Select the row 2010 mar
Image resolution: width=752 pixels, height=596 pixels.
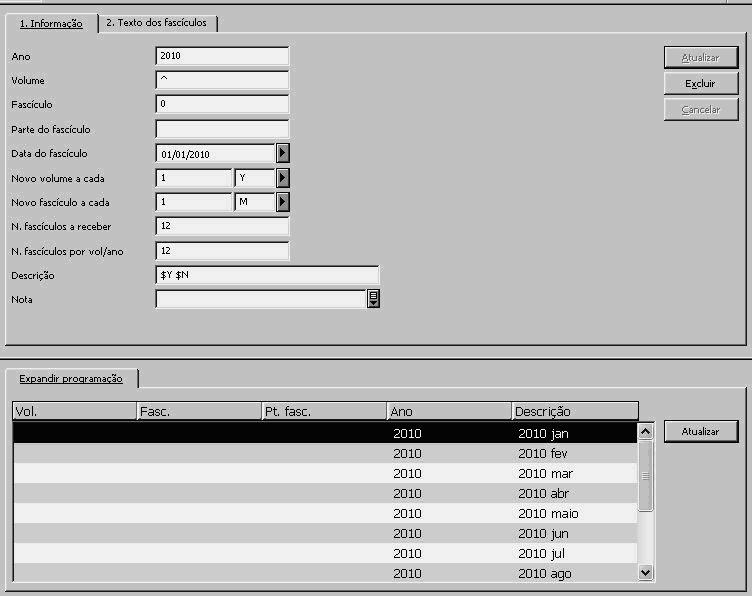(x=325, y=473)
